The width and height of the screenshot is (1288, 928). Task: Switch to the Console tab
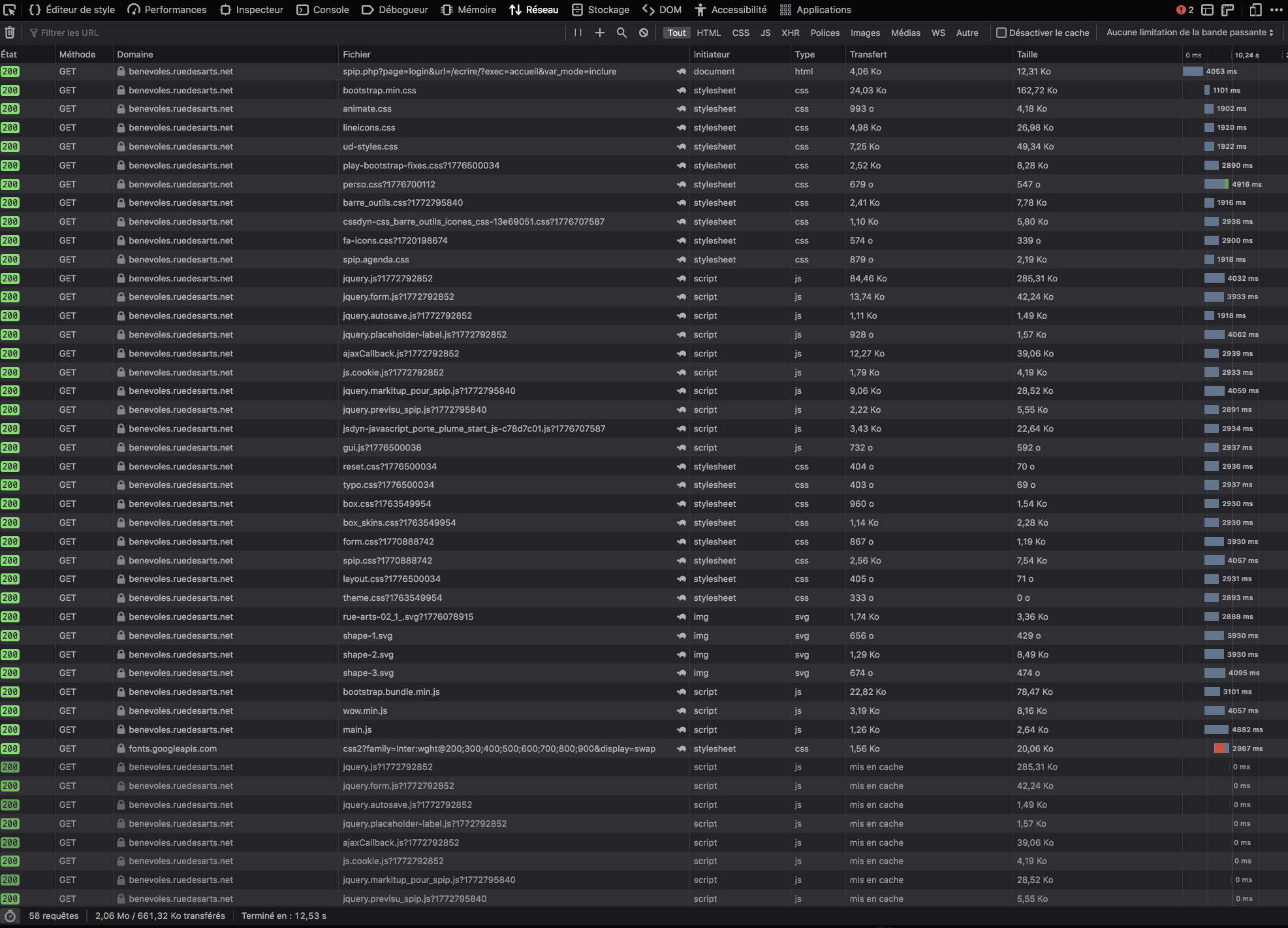pos(323,10)
